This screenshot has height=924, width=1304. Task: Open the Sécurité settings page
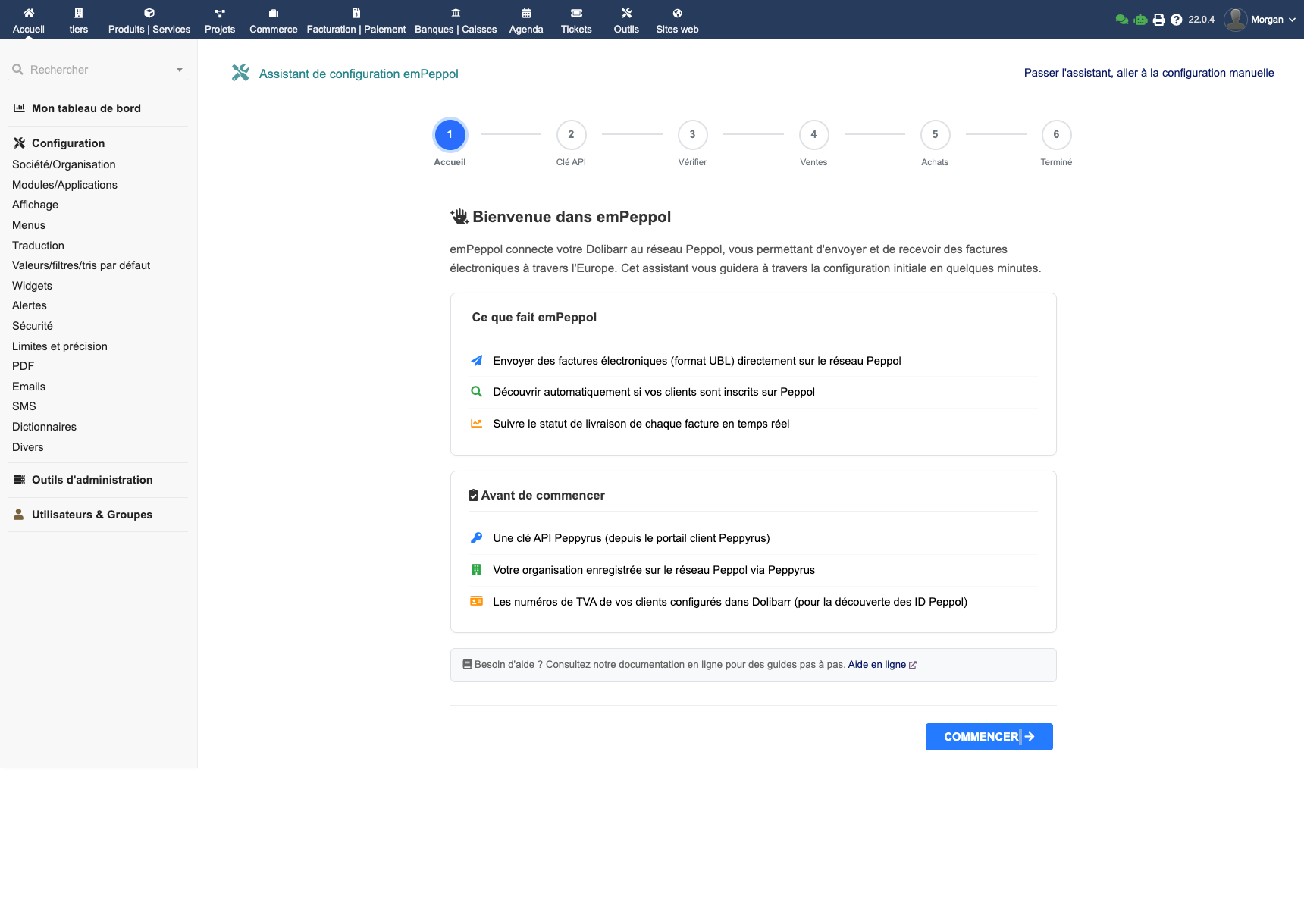click(33, 326)
